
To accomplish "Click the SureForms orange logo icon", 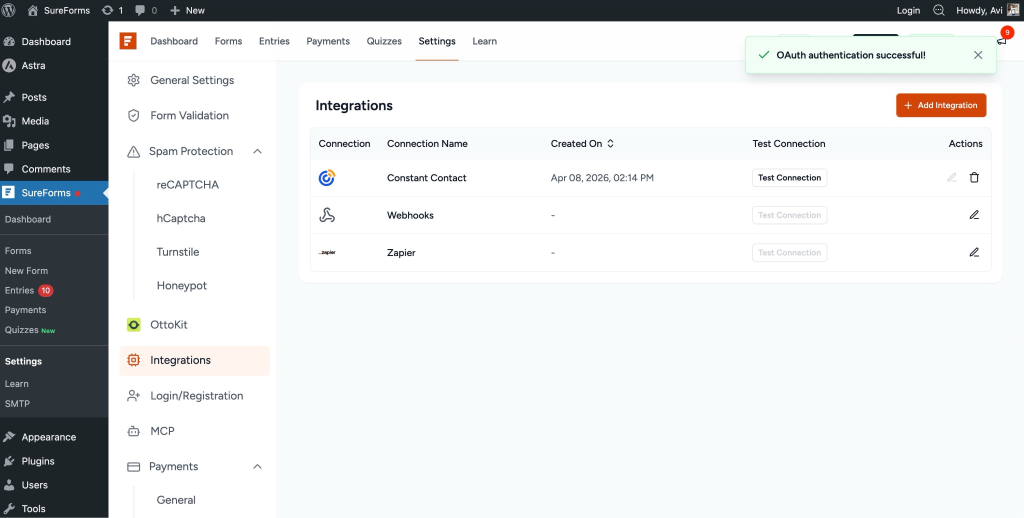I will click(x=128, y=41).
